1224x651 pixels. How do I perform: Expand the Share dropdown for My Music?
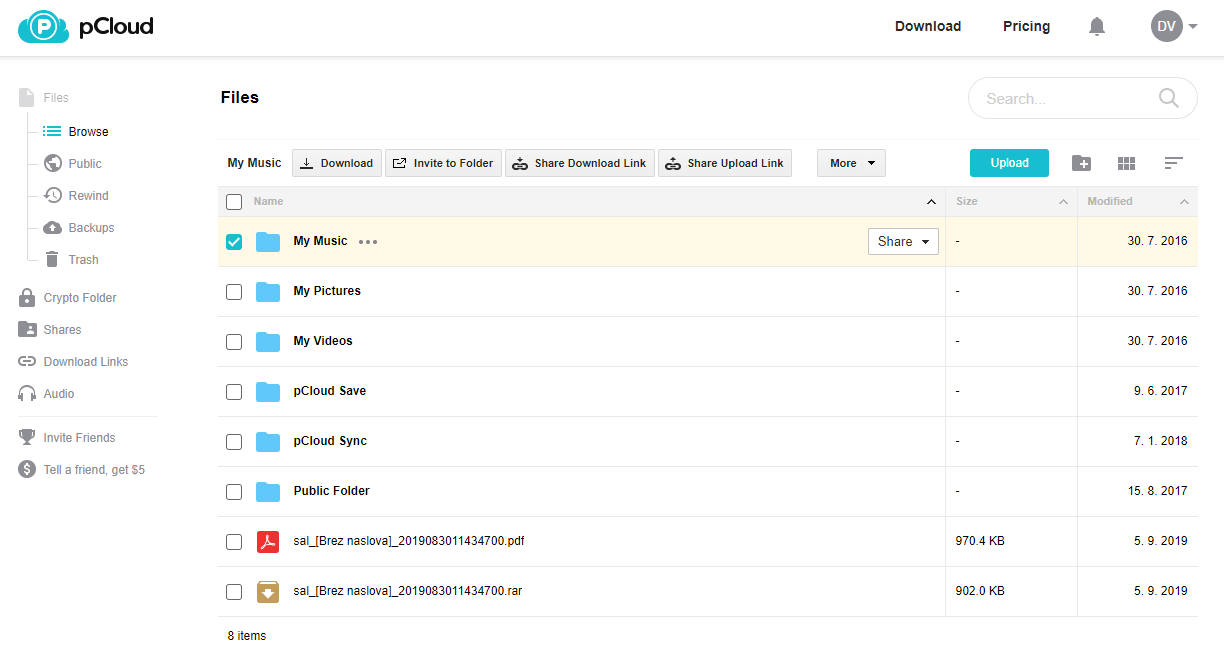903,241
